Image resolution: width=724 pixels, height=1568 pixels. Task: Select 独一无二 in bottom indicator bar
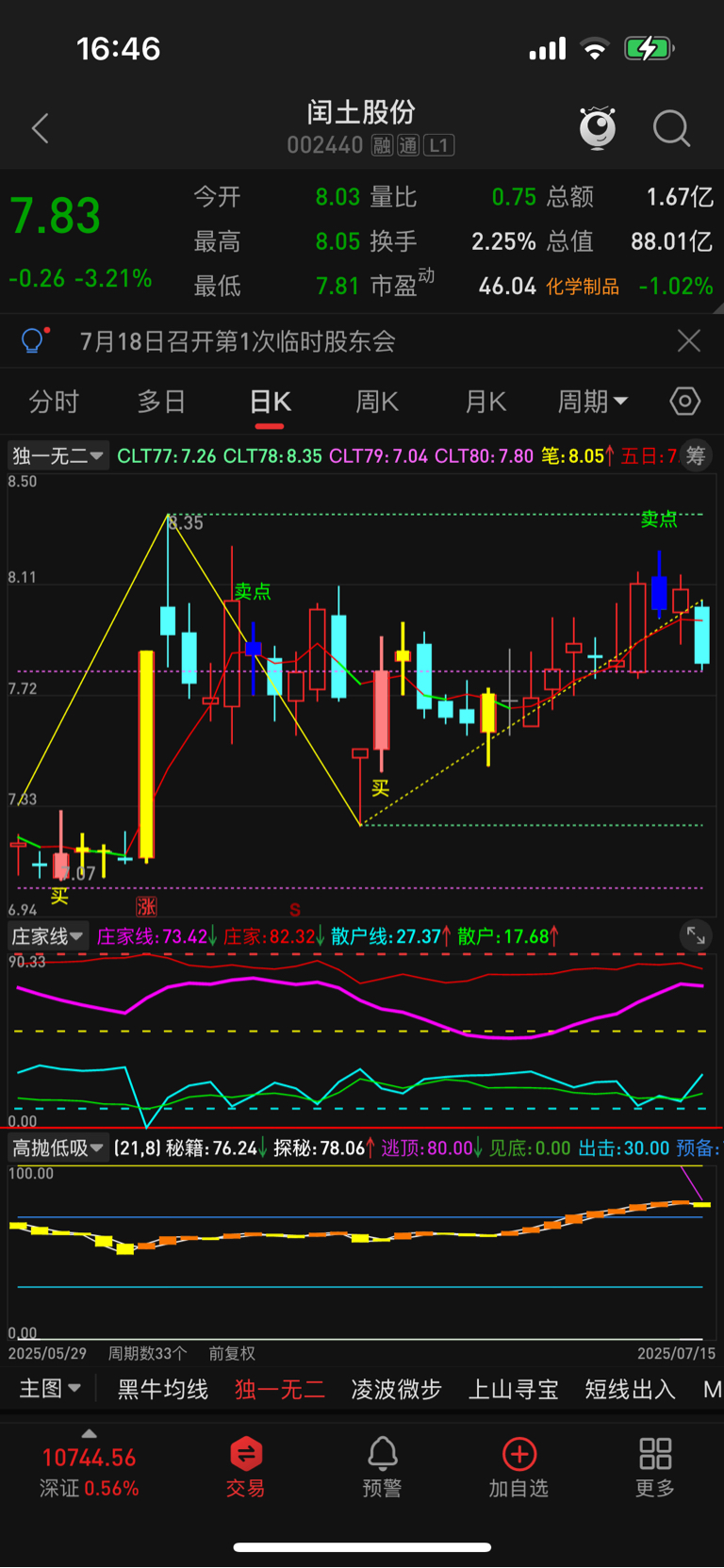280,1389
